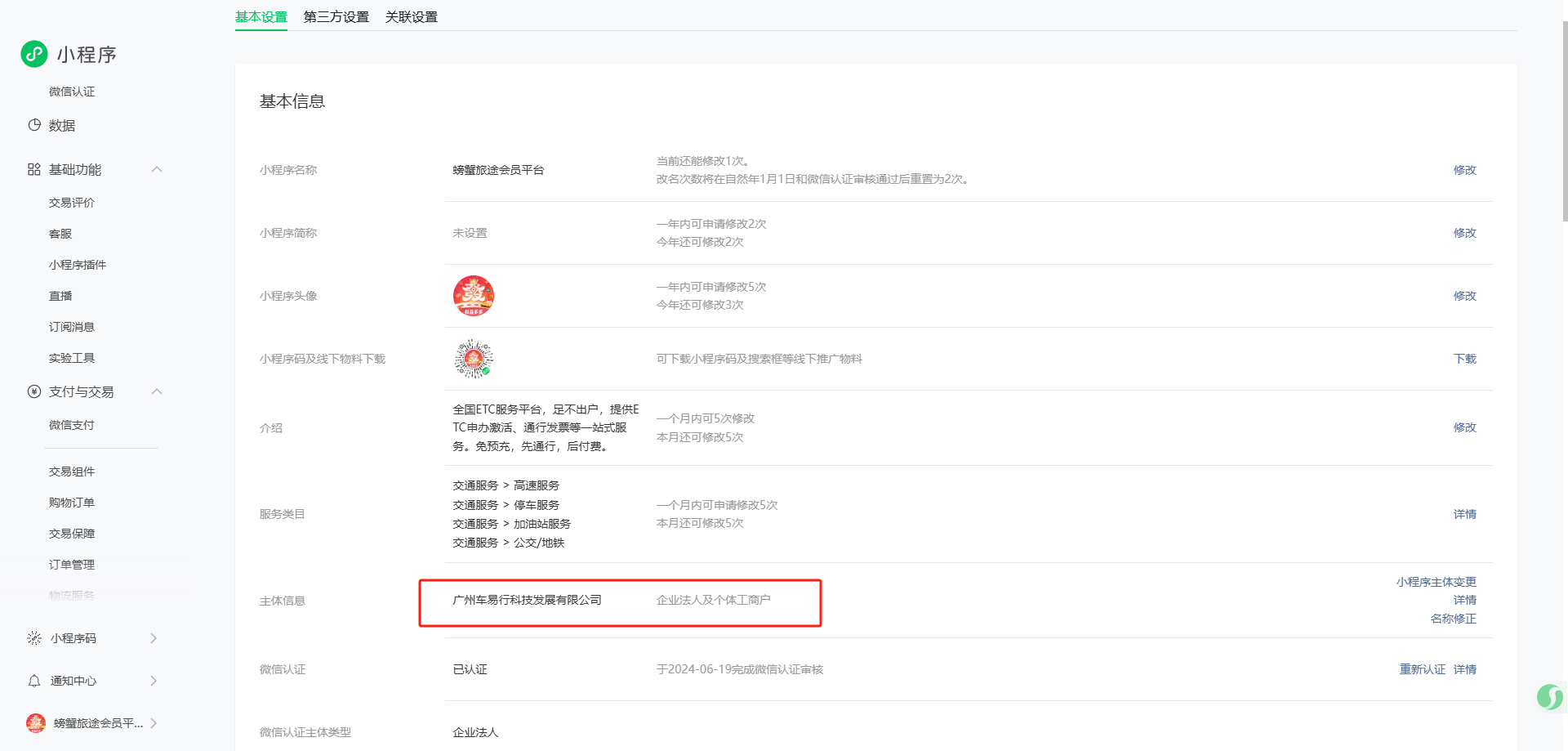This screenshot has height=751, width=1568.
Task: Open the 数据 sidebar item
Action: 62,125
